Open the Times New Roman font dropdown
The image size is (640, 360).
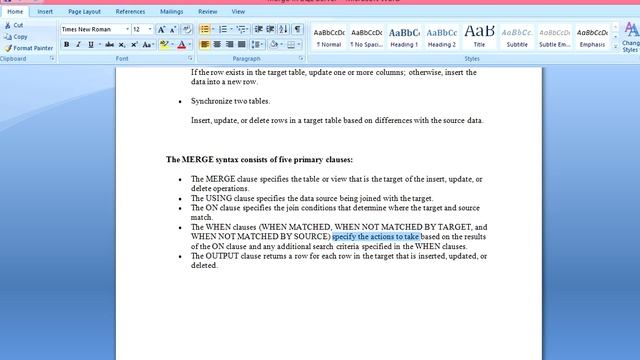click(127, 29)
